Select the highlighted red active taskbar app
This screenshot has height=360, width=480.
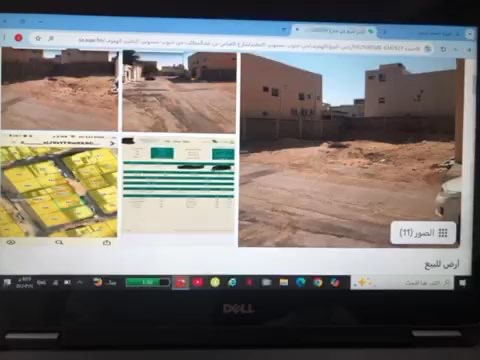tap(181, 283)
